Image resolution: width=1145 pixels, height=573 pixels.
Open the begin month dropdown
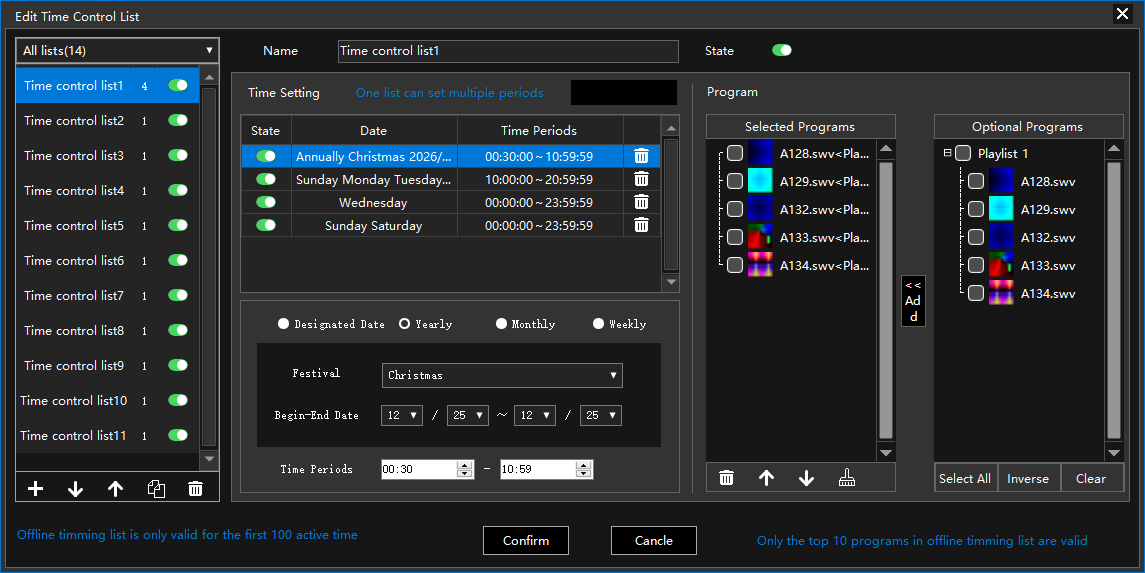tap(402, 415)
